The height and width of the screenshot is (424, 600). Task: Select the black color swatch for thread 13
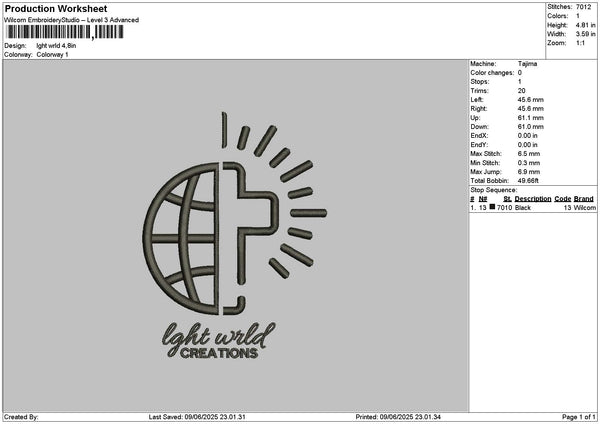click(492, 207)
